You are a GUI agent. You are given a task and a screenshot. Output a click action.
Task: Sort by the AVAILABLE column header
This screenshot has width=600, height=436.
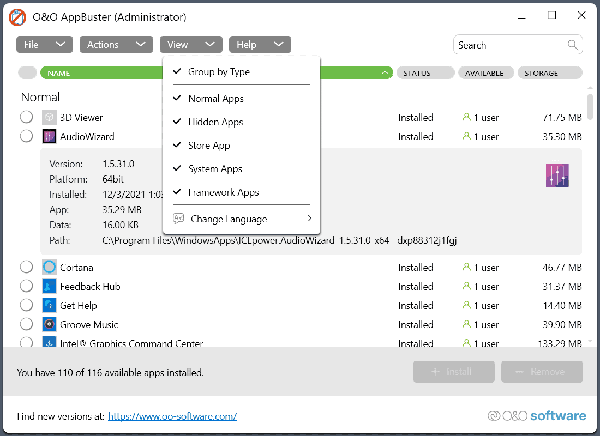click(x=486, y=73)
